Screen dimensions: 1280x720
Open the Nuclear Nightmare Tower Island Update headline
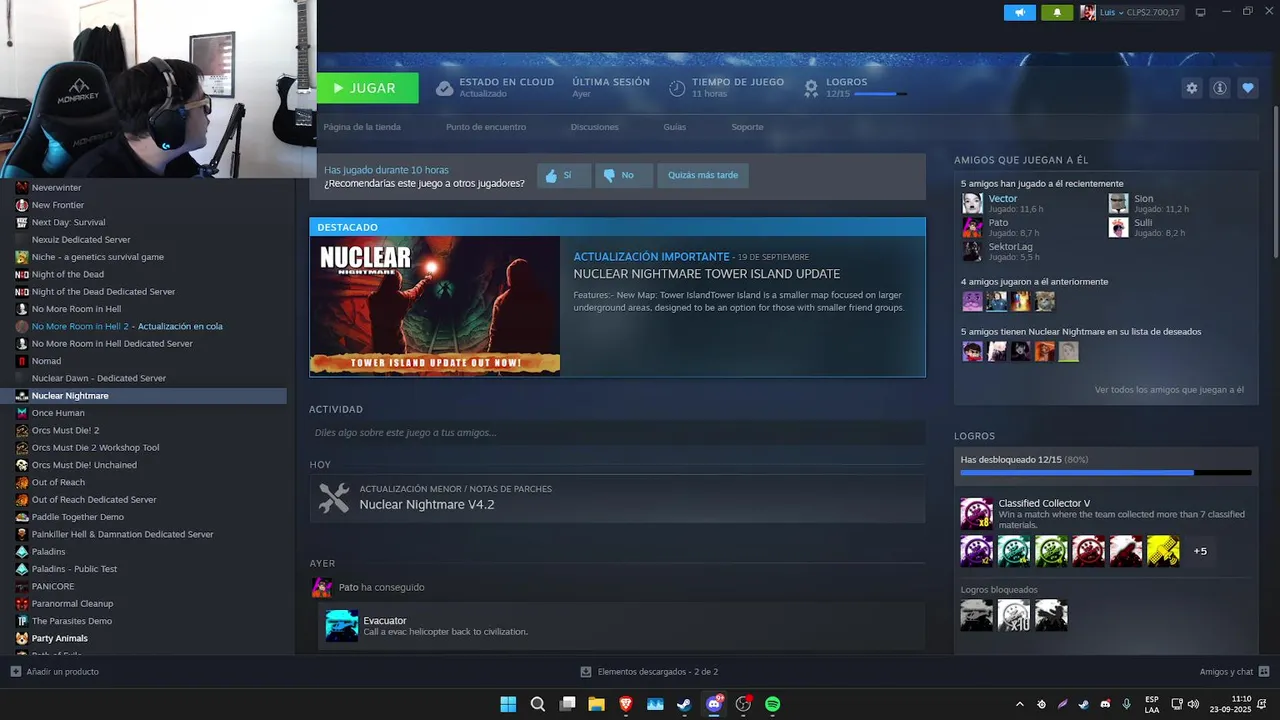pyautogui.click(x=706, y=274)
